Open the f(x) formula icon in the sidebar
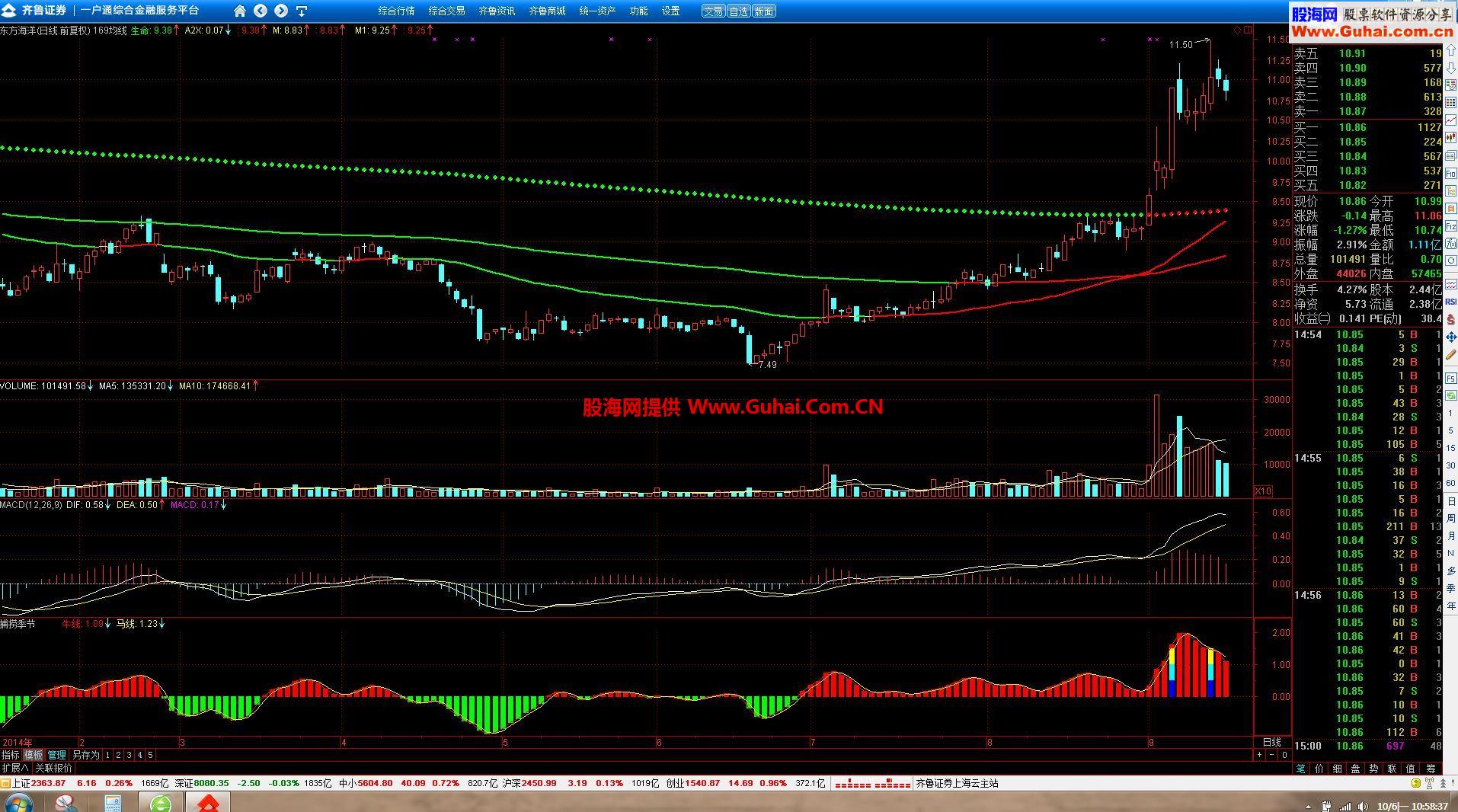The image size is (1458, 812). 1450,243
